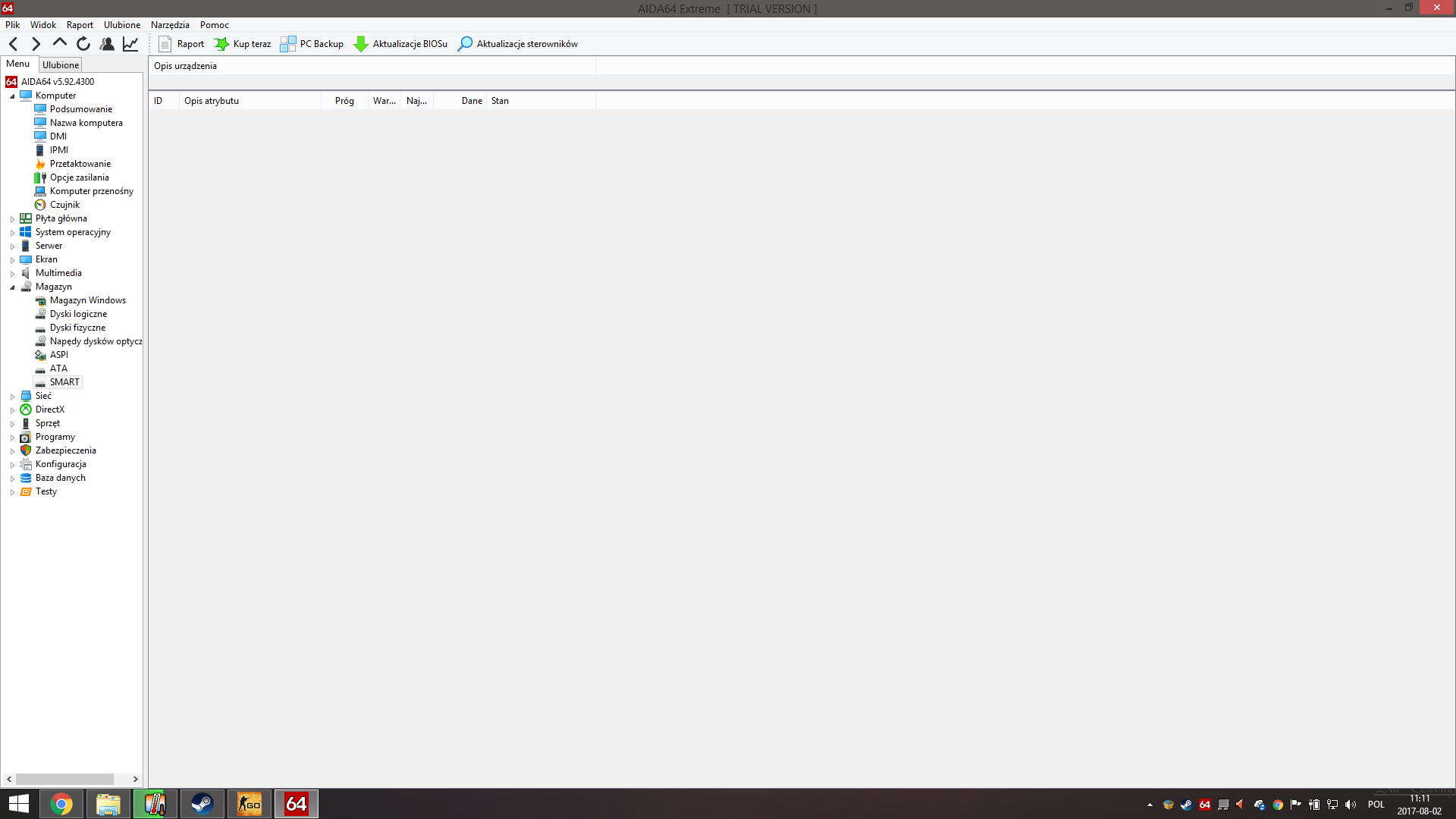Open Windows Start button
Screen dimensions: 1456x819
(x=18, y=804)
